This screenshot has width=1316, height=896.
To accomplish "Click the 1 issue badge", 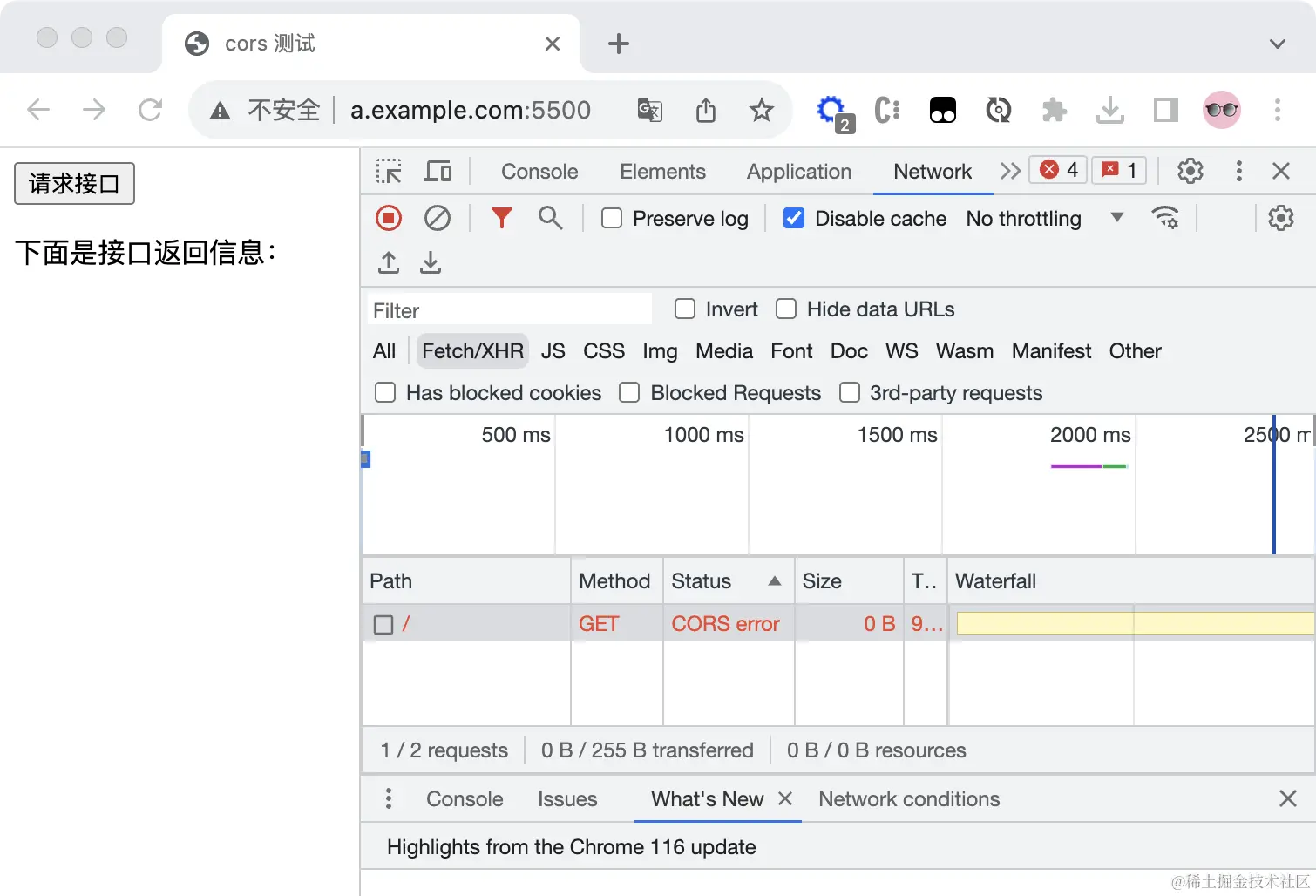I will (x=1119, y=170).
